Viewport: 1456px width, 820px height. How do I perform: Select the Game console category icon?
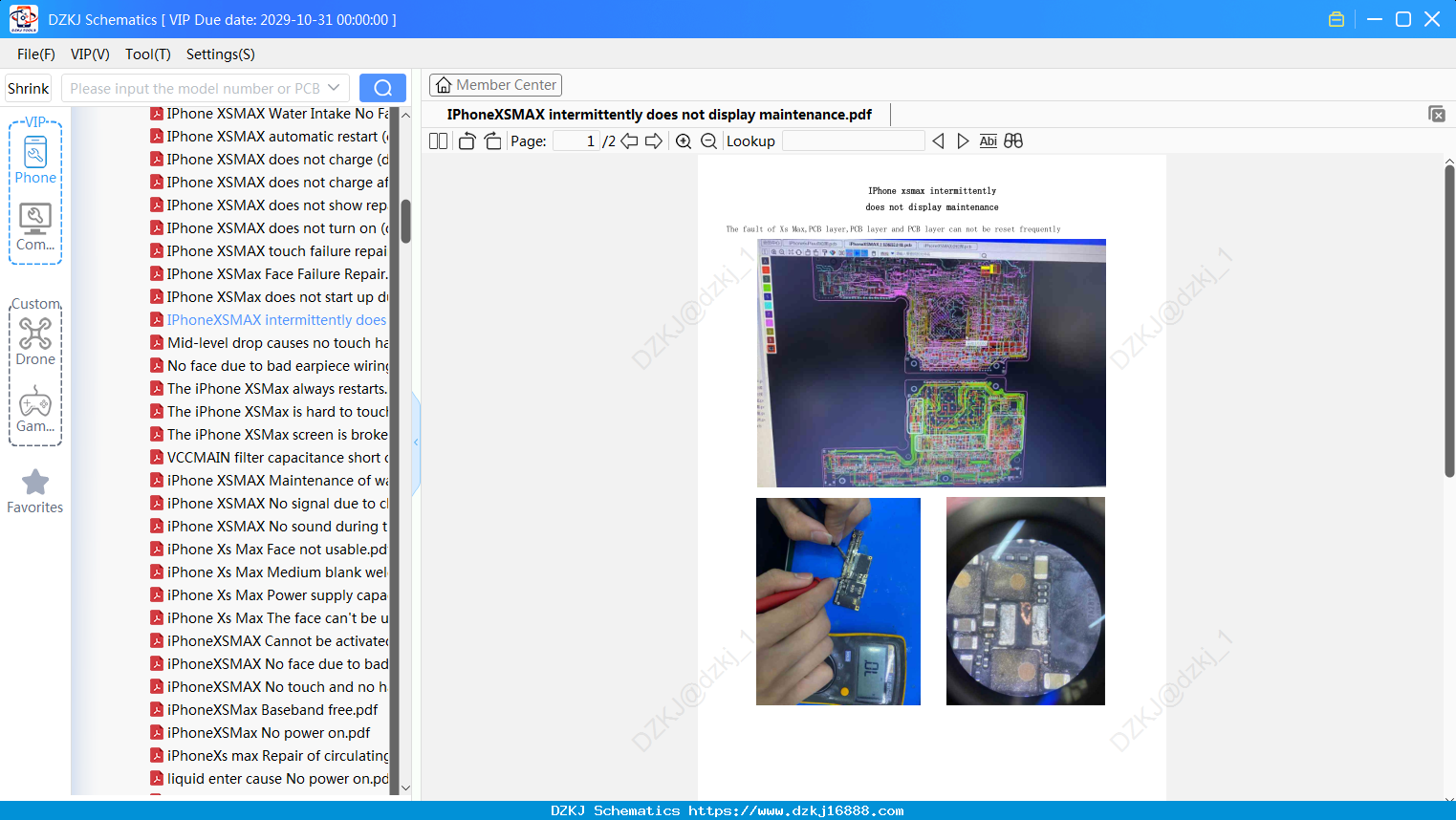(x=35, y=409)
